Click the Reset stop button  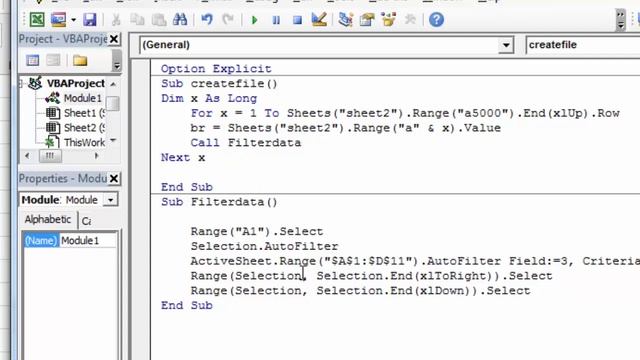coord(298,20)
